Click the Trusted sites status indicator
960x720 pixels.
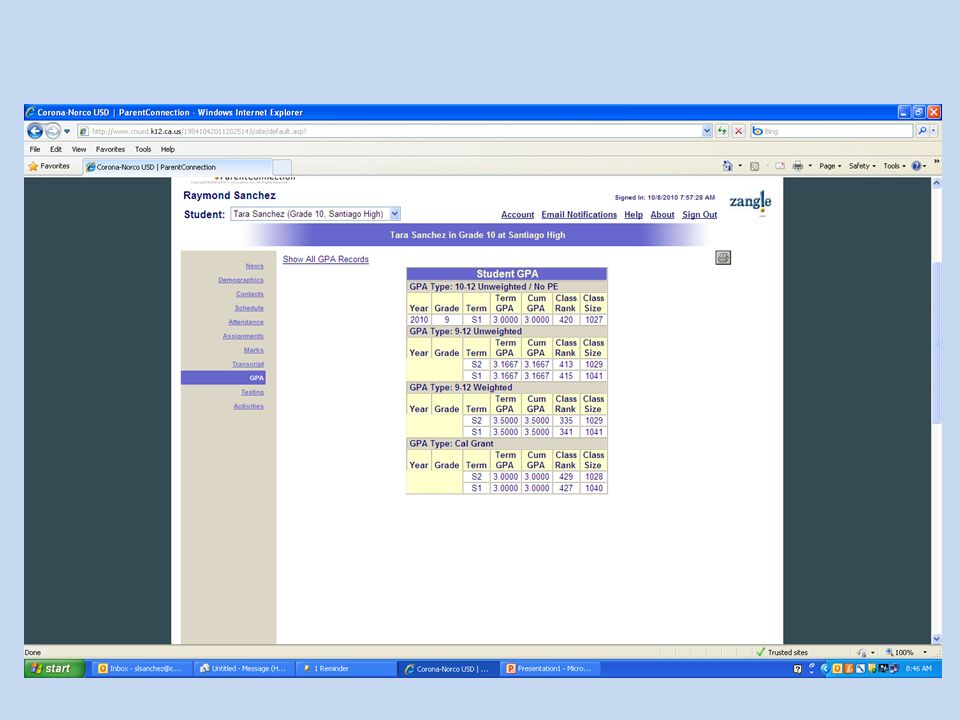click(x=782, y=653)
